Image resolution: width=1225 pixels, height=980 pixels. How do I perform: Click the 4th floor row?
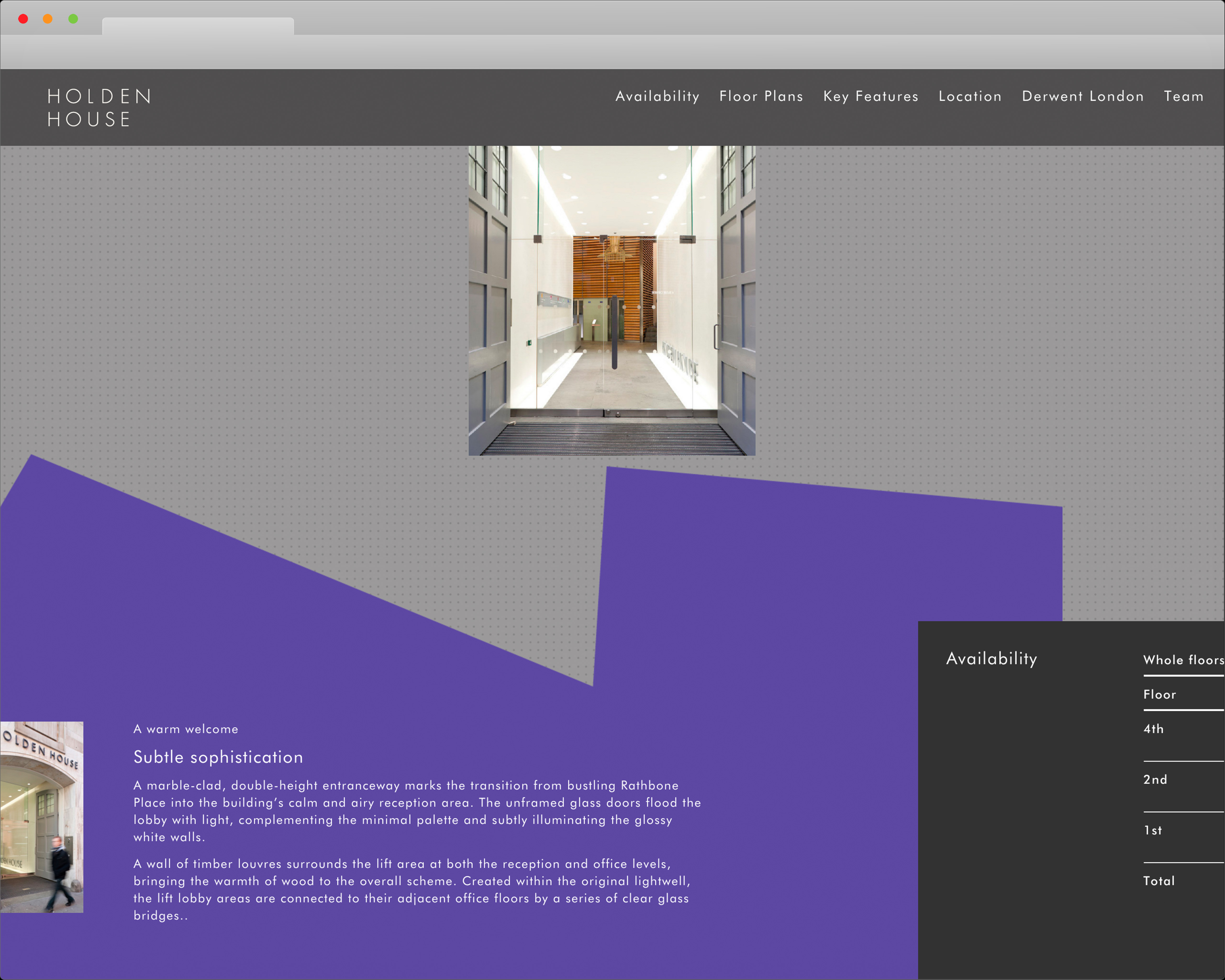click(x=1153, y=729)
